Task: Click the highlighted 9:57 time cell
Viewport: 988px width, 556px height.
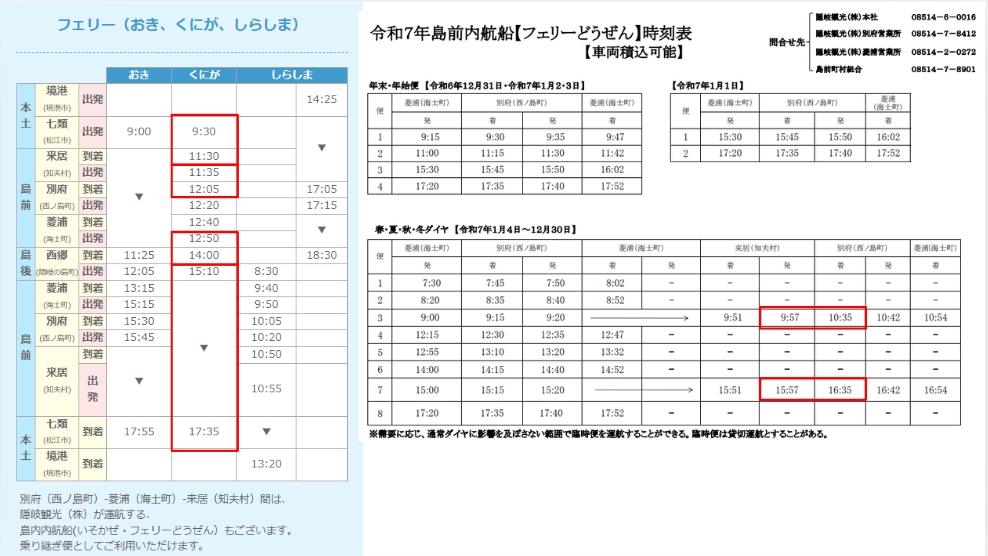Action: (790, 318)
